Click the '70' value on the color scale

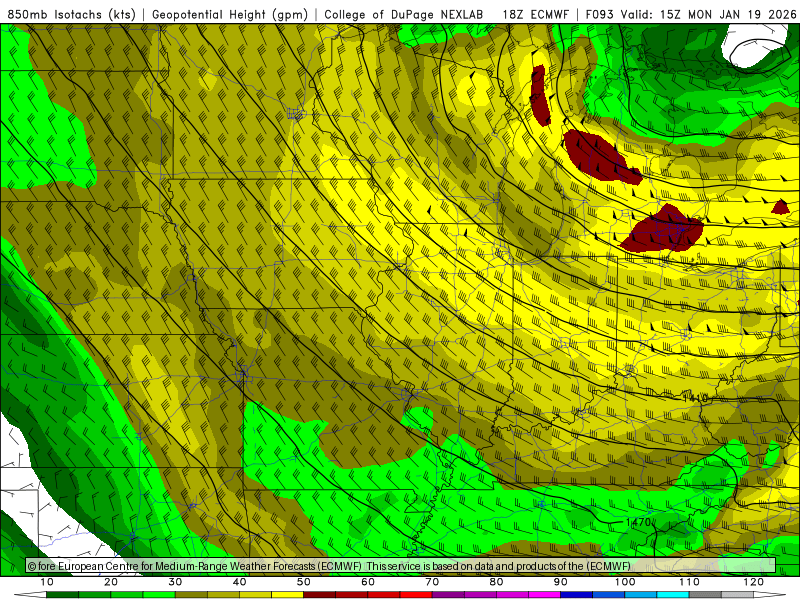432,582
